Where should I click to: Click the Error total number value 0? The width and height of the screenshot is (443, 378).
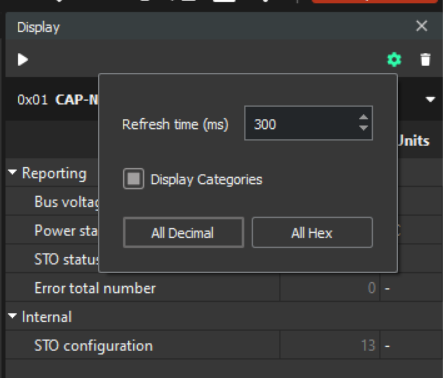pos(372,288)
